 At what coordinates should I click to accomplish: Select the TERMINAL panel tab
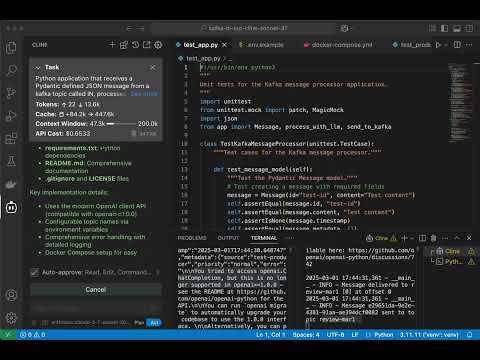coord(264,238)
